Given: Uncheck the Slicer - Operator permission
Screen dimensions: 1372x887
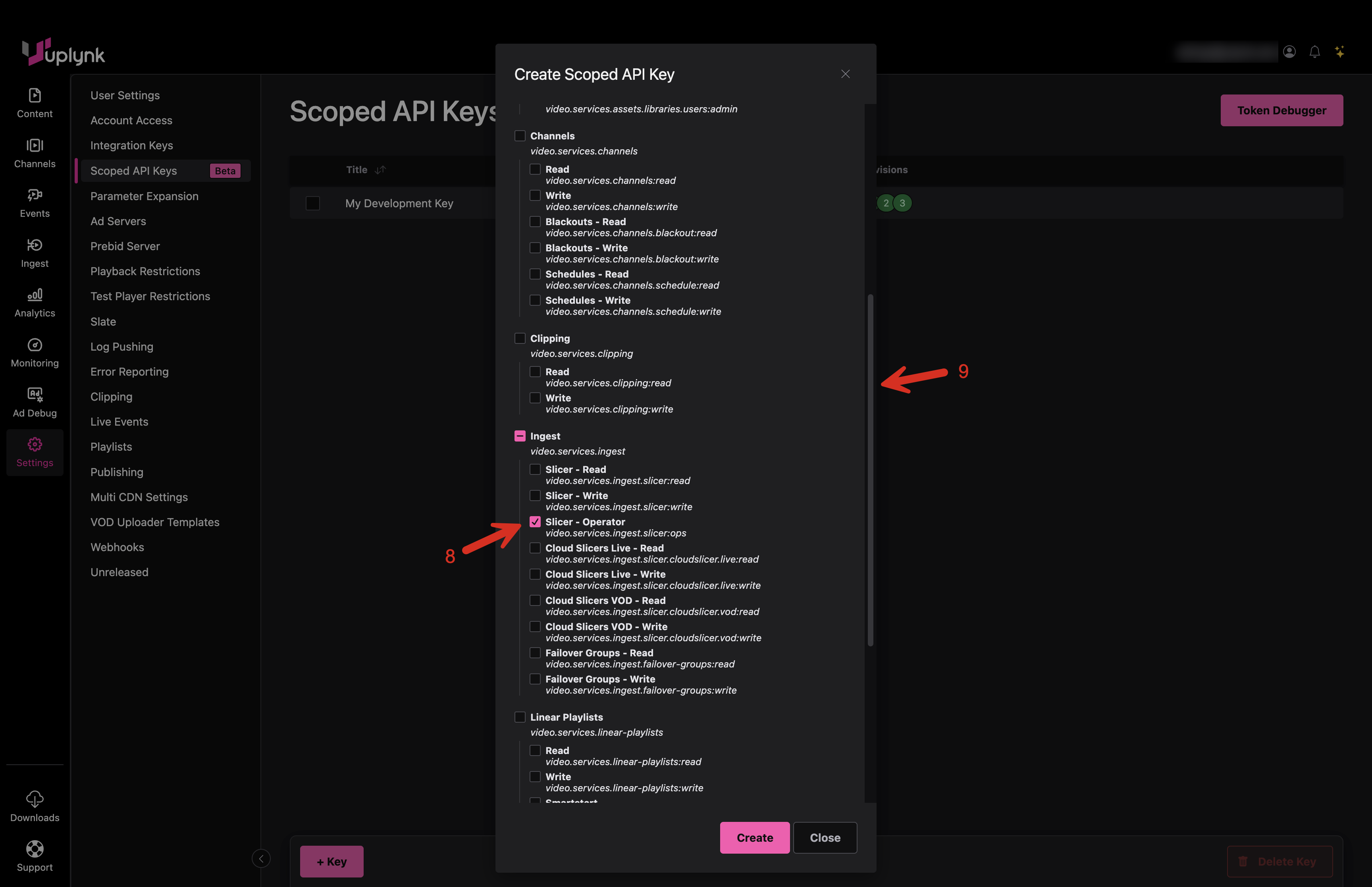Looking at the screenshot, I should 535,522.
